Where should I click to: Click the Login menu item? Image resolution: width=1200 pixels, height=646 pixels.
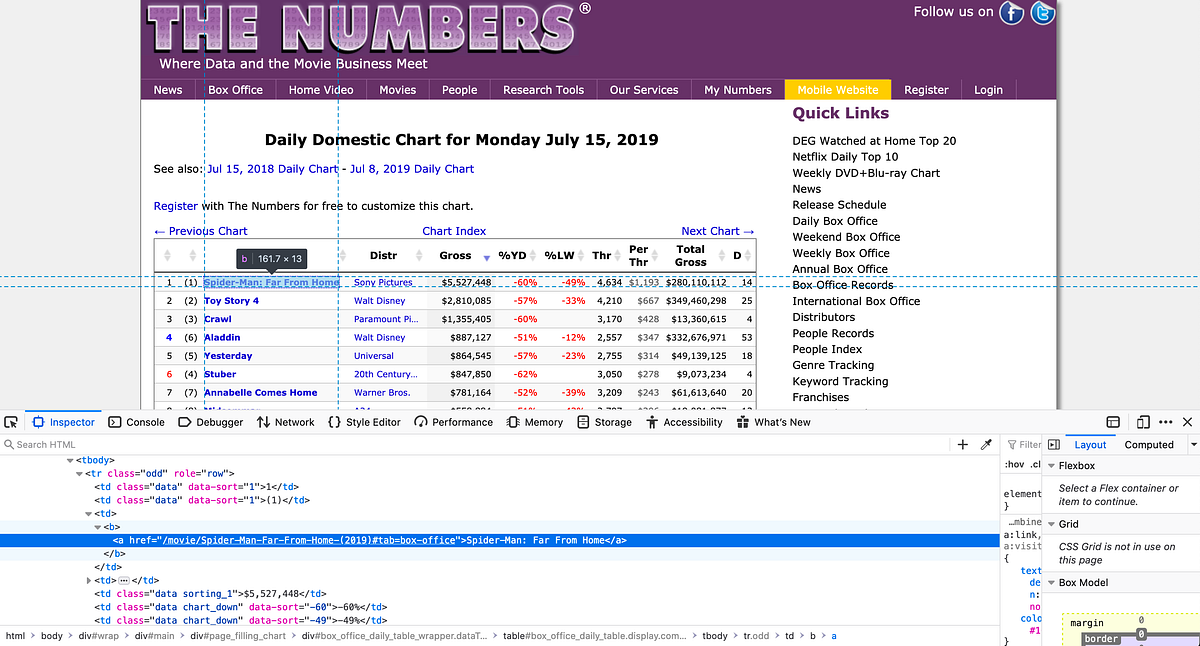988,89
